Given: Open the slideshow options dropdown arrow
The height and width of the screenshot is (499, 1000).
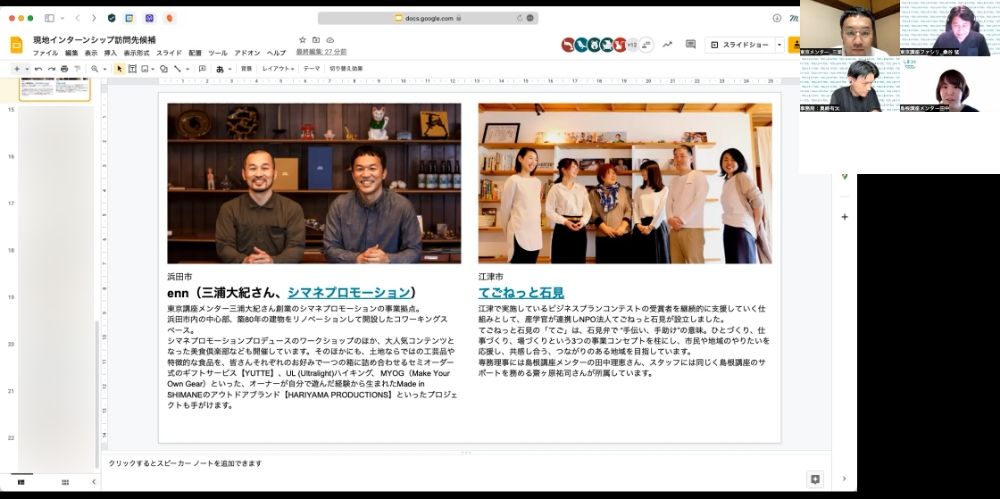Looking at the screenshot, I should click(x=779, y=45).
